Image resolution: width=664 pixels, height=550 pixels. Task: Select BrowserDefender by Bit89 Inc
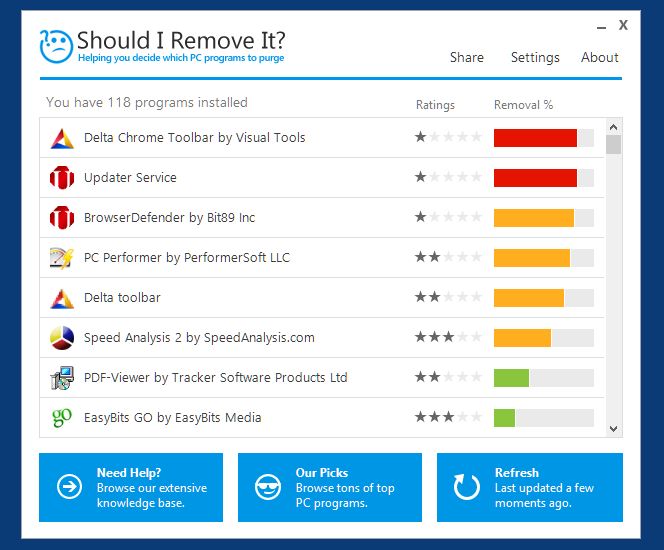point(322,218)
